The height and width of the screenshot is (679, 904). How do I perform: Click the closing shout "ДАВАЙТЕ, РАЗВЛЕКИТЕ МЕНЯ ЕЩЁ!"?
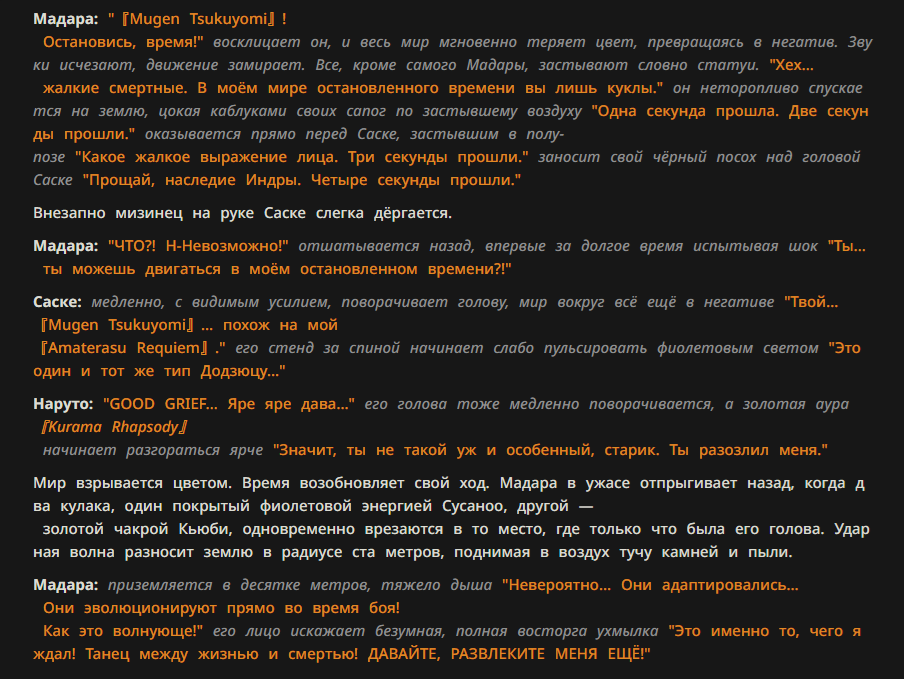[509, 654]
